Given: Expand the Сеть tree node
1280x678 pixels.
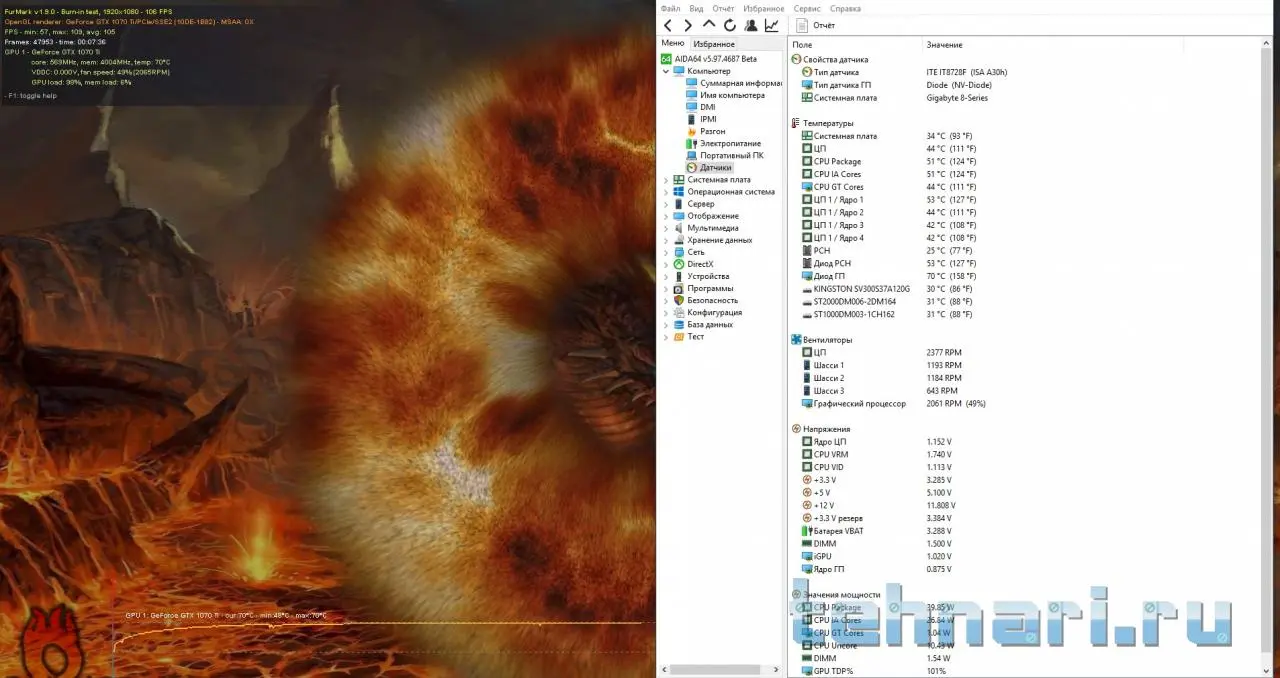Looking at the screenshot, I should coord(666,252).
